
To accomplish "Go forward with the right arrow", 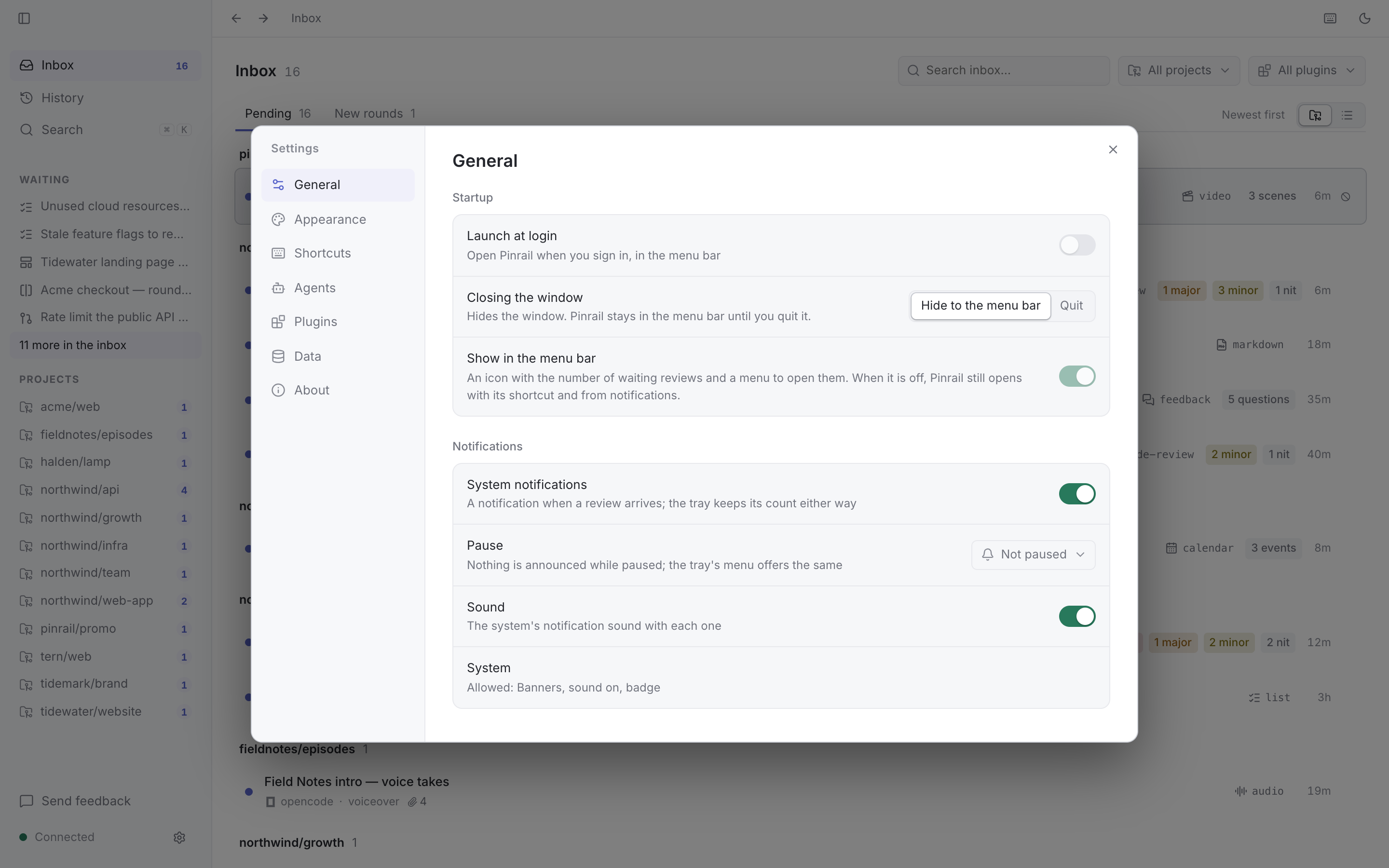I will [263, 18].
